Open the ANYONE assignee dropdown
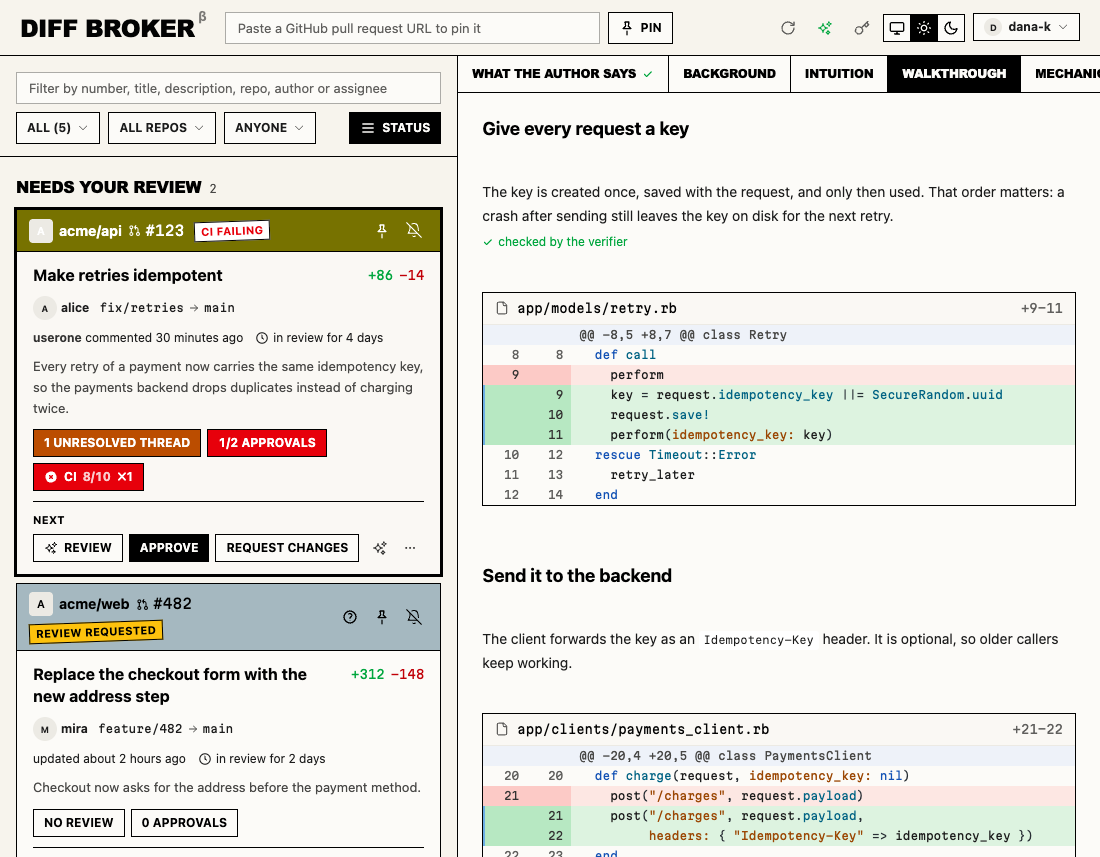The image size is (1100, 857). click(269, 128)
